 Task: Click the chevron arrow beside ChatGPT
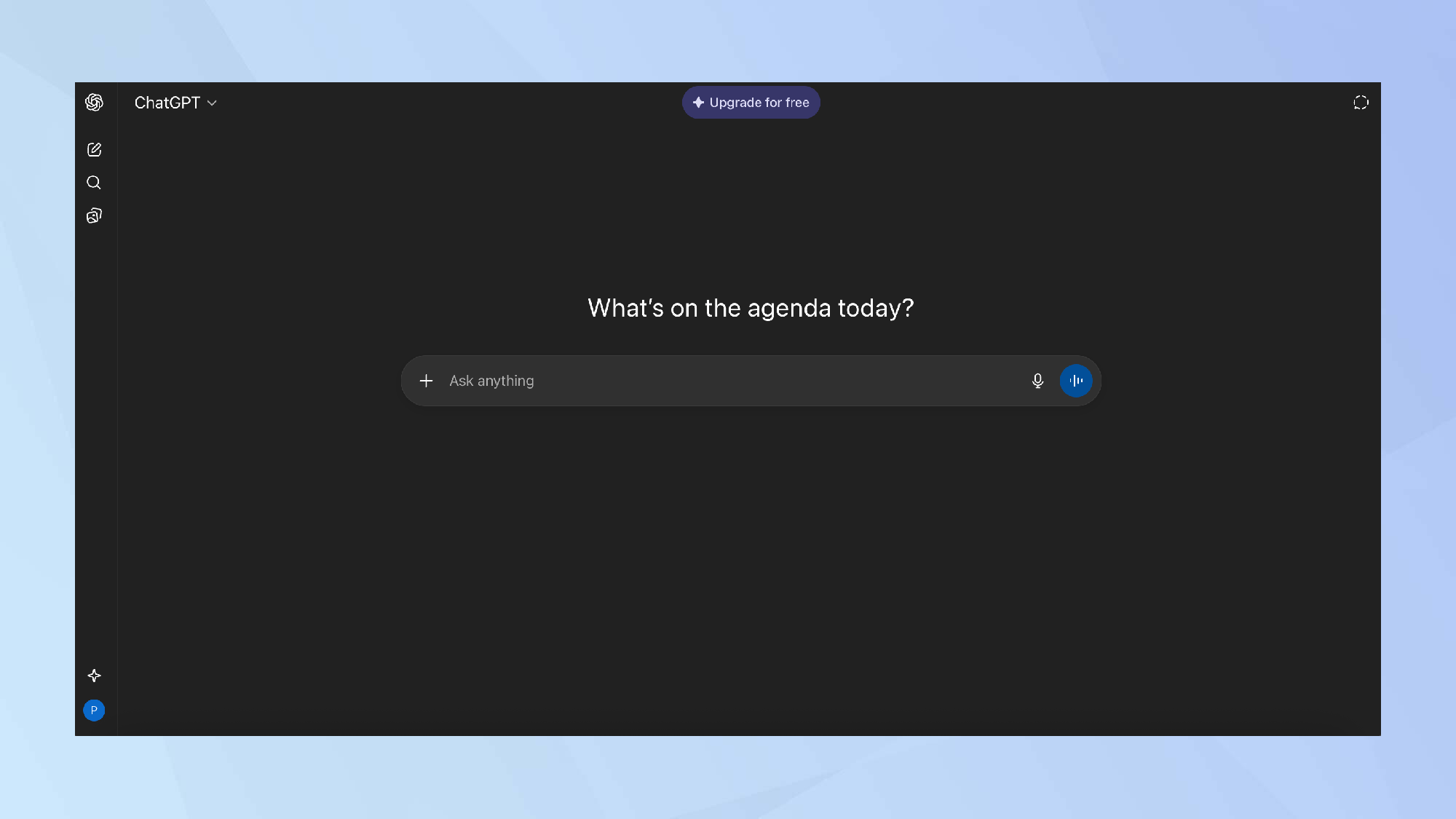212,103
